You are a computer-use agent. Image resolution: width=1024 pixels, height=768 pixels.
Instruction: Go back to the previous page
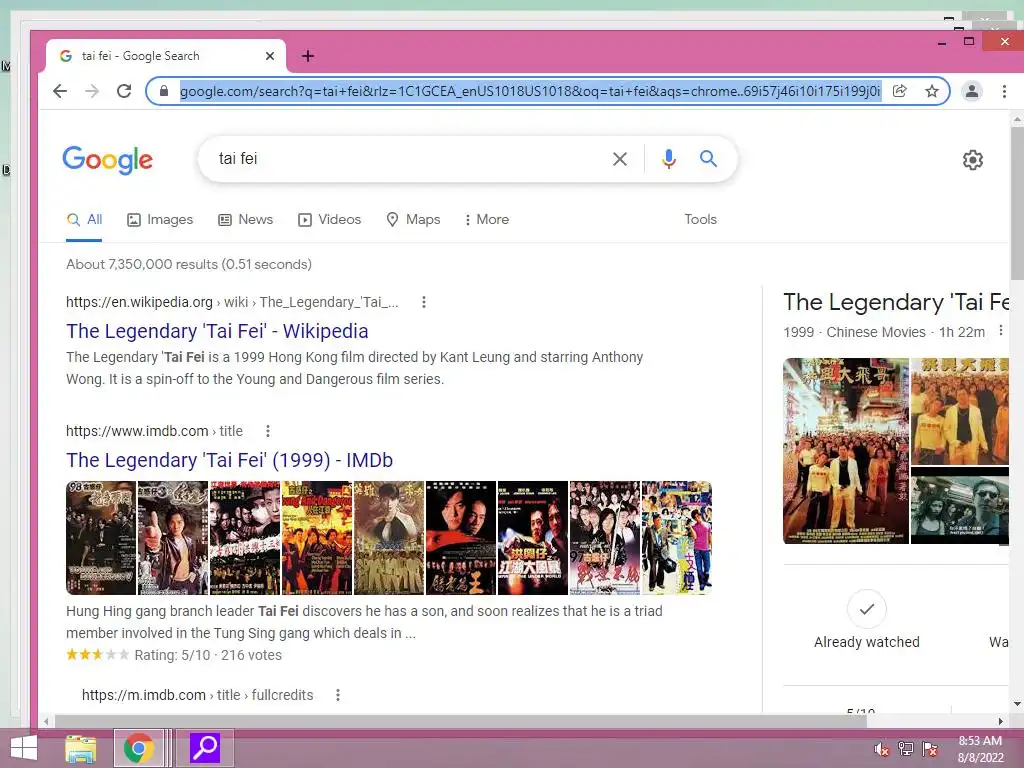60,91
